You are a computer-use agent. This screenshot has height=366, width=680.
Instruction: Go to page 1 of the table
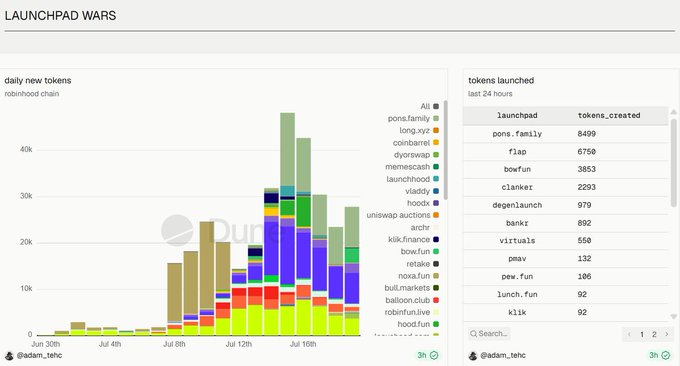coord(642,334)
